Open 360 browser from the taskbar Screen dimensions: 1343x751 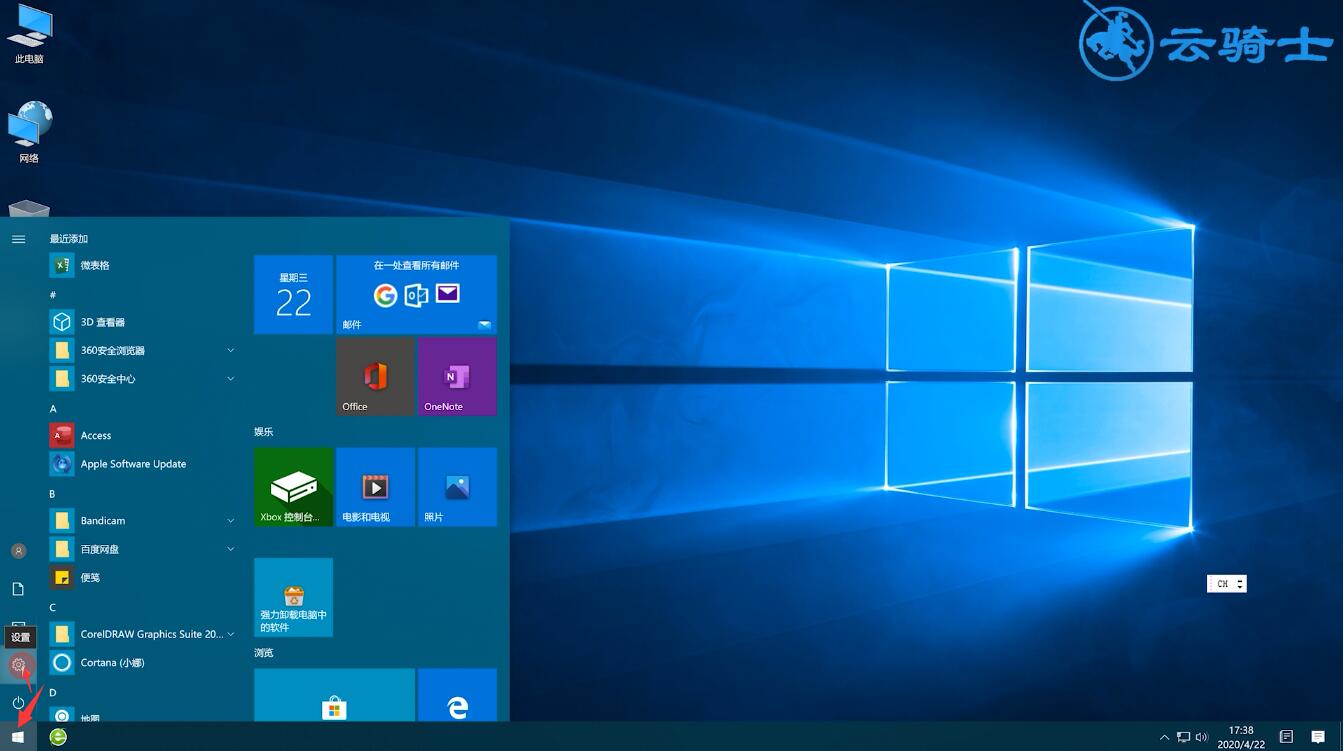[x=59, y=737]
